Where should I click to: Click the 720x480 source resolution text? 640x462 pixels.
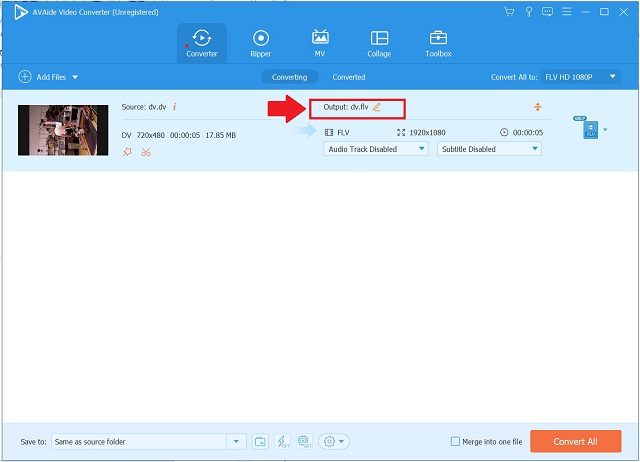coord(151,135)
